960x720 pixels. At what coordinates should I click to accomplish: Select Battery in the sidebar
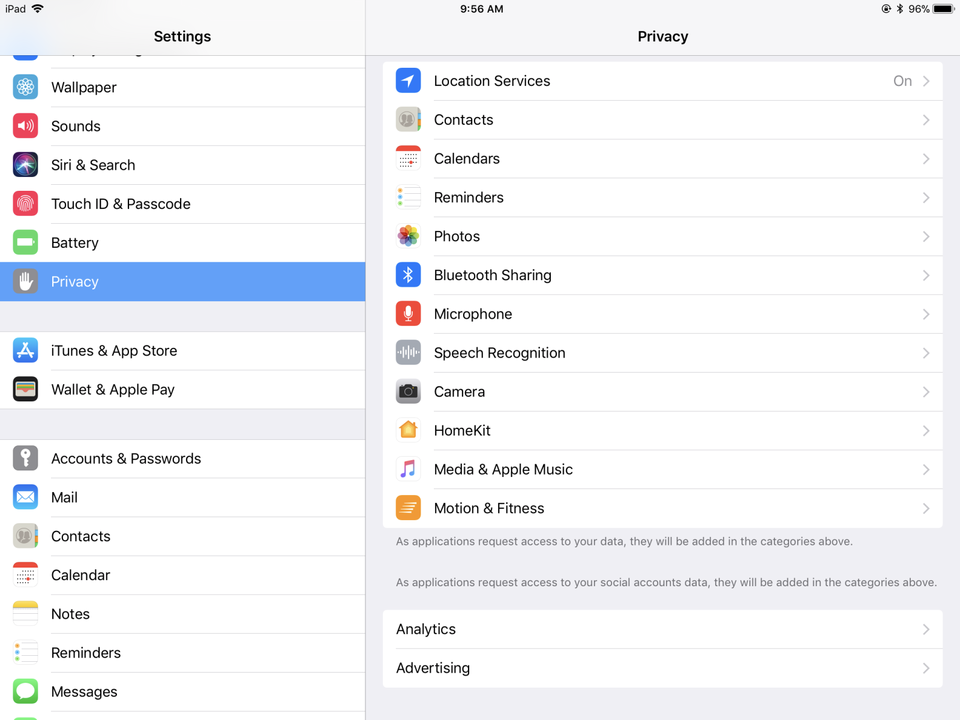point(182,242)
